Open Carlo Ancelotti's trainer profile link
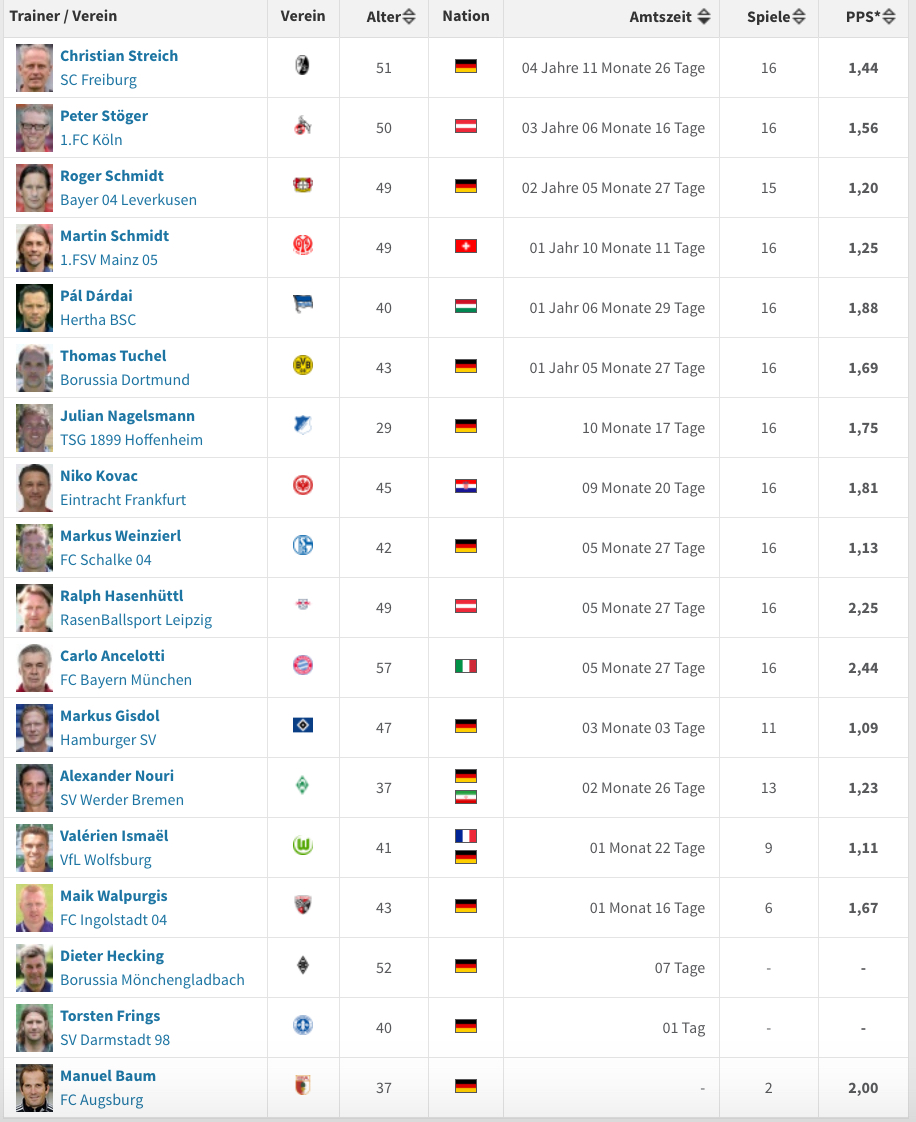The width and height of the screenshot is (916, 1122). (x=112, y=655)
